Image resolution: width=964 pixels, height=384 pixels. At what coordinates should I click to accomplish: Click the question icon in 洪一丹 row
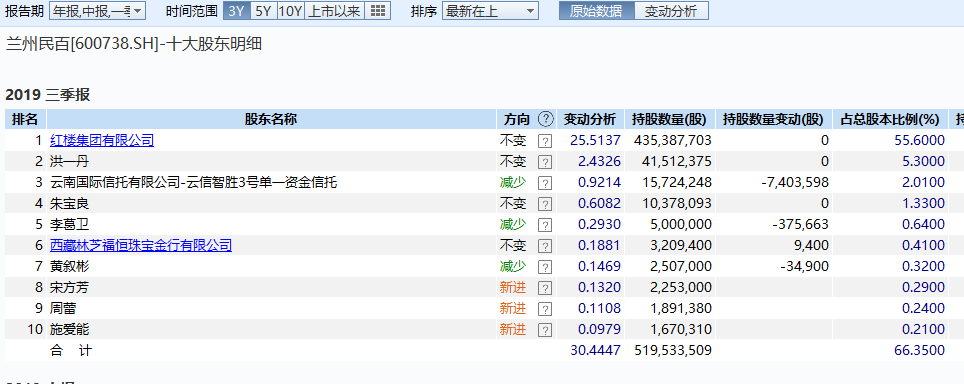pos(545,162)
